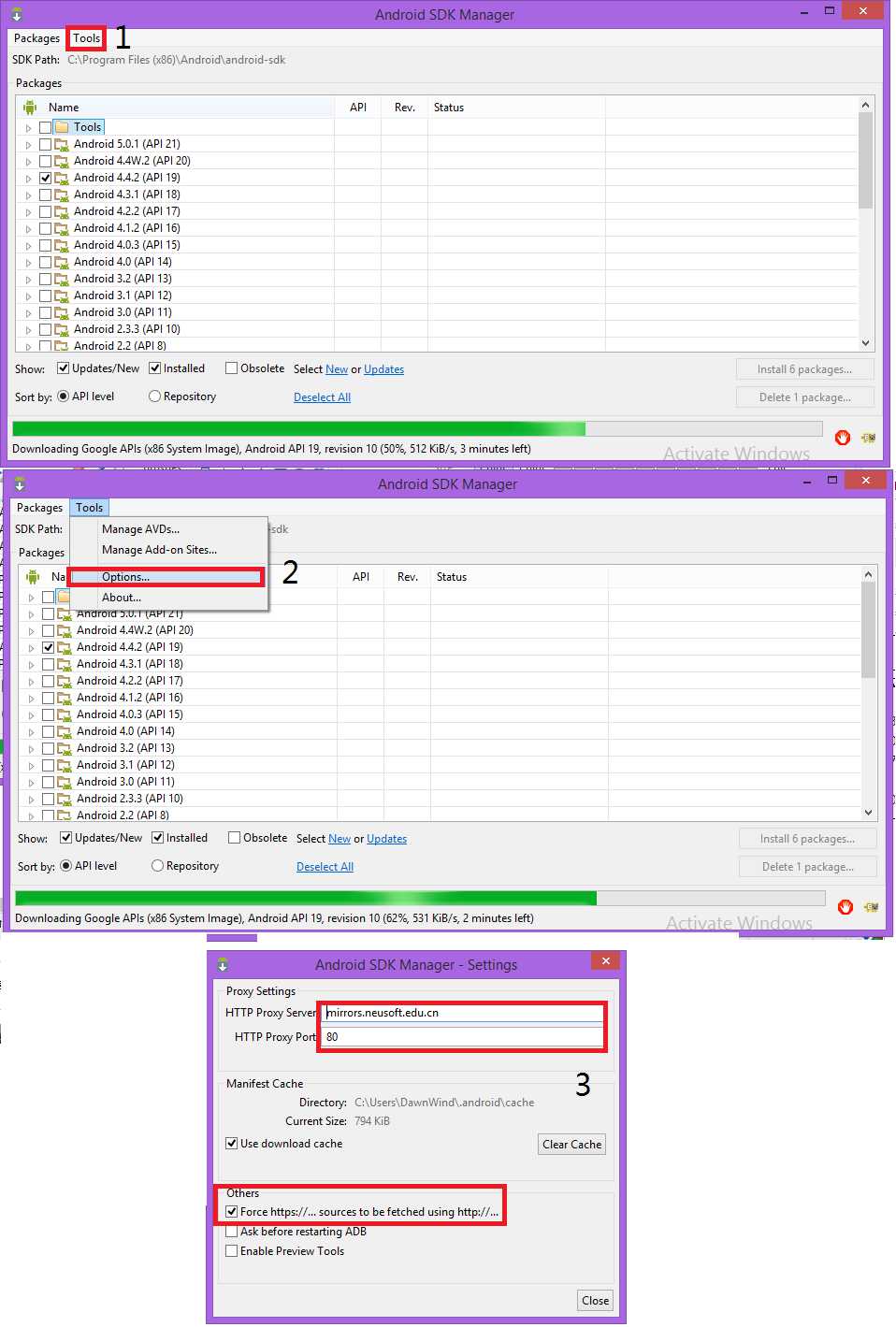Viewport: 896px width, 1327px height.
Task: Click the New link in the 50% download window
Action: point(337,369)
